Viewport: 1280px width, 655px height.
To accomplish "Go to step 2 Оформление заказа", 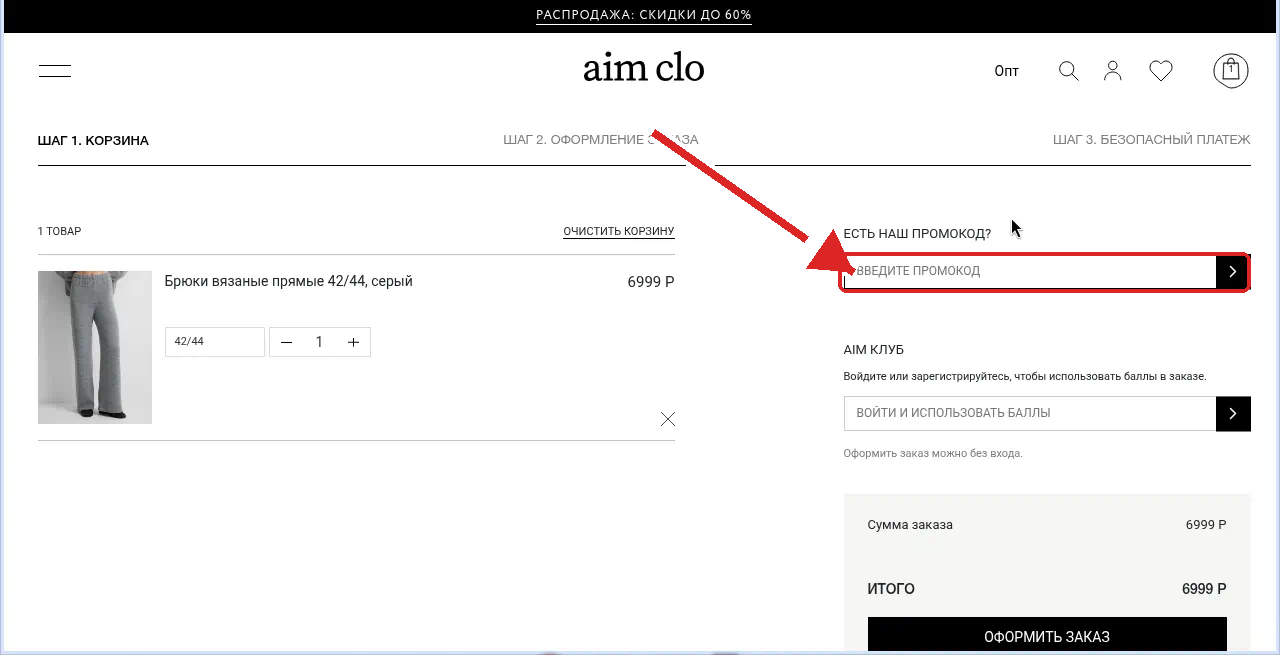I will pyautogui.click(x=601, y=140).
